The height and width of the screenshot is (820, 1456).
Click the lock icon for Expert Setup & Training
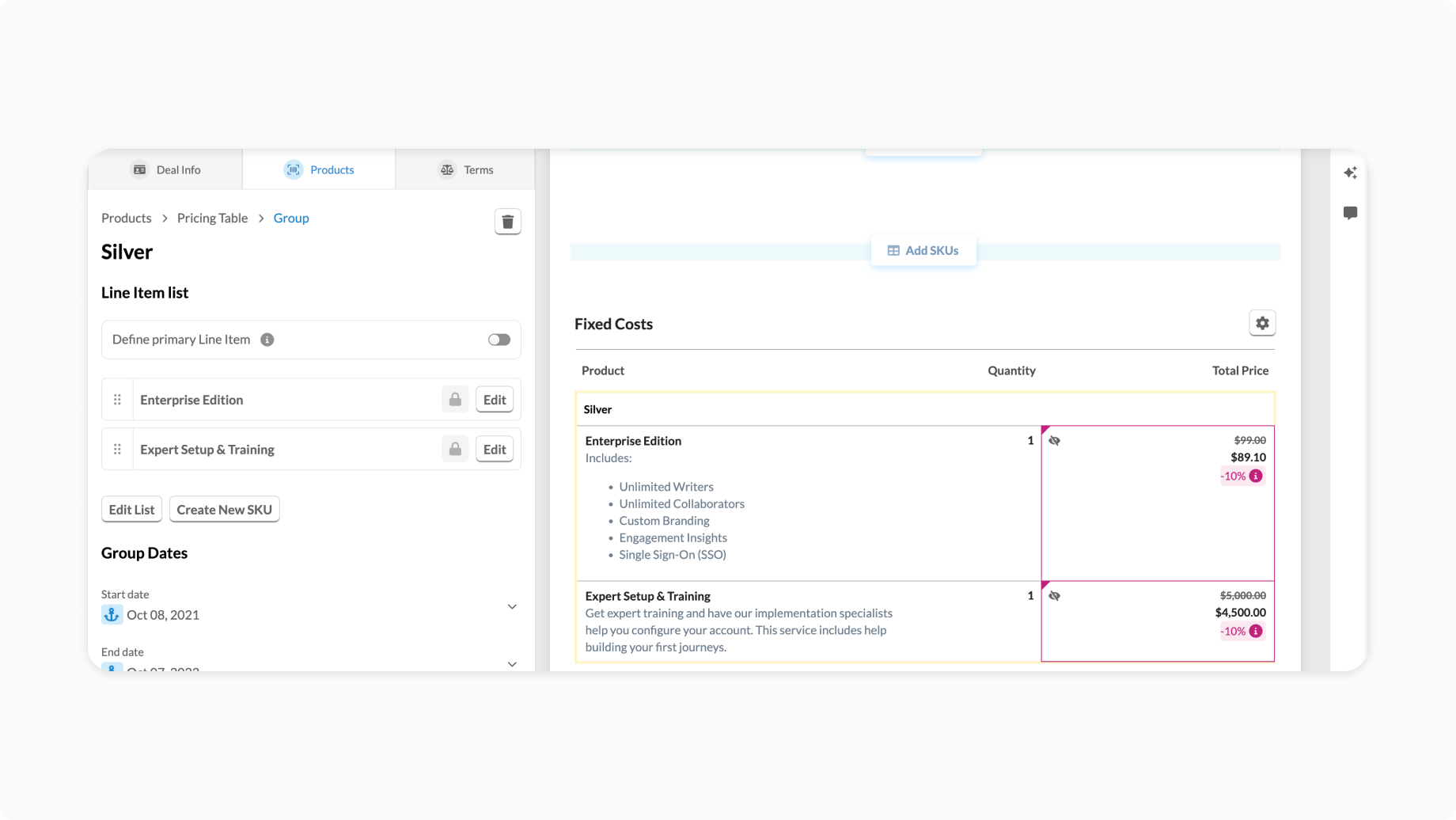pos(455,450)
